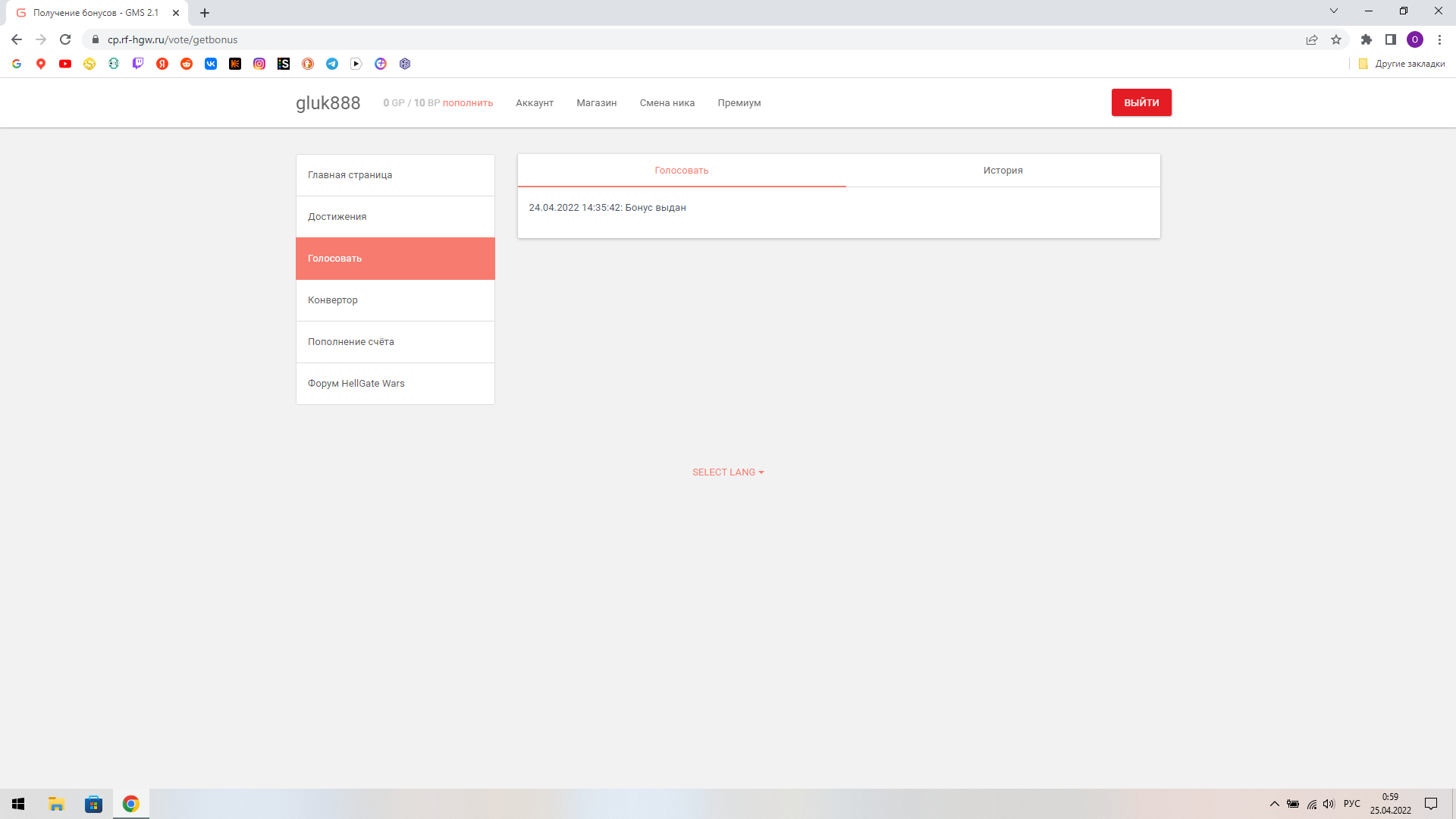Open Конвертор in the sidebar
The image size is (1456, 819).
(395, 300)
